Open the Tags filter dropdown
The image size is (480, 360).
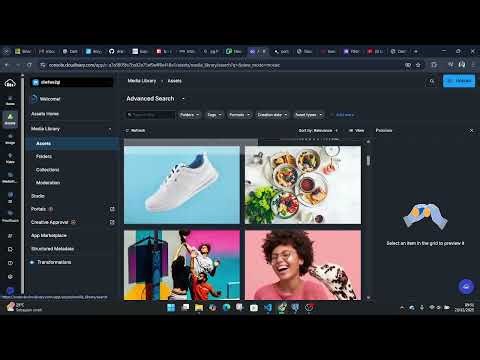214,115
